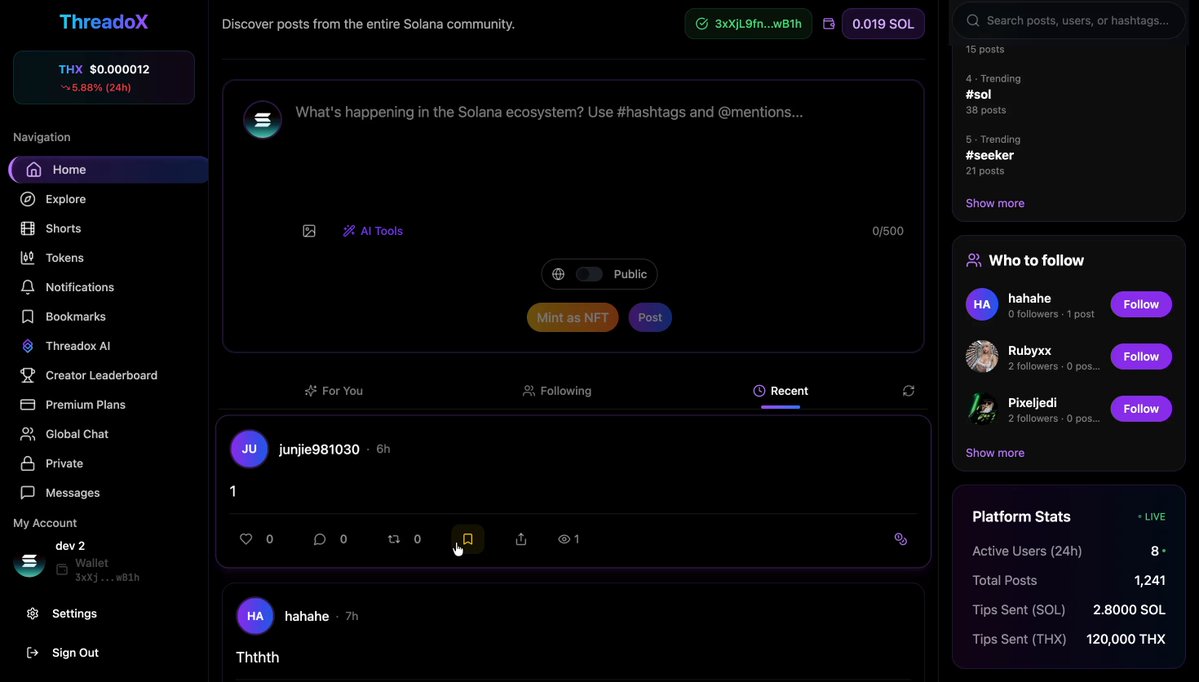1199x682 pixels.
Task: Open the #seeker trending hashtag
Action: 989,155
